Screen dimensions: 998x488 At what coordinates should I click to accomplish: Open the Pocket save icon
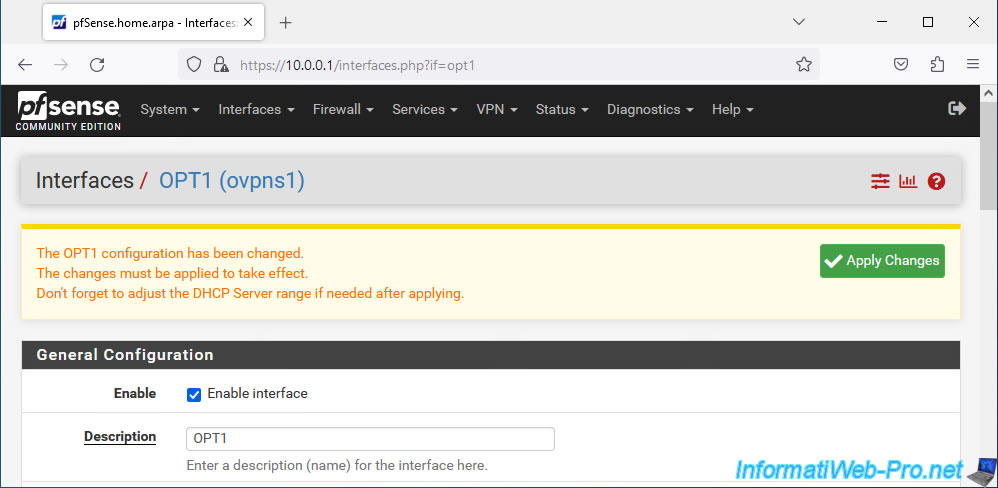tap(901, 64)
